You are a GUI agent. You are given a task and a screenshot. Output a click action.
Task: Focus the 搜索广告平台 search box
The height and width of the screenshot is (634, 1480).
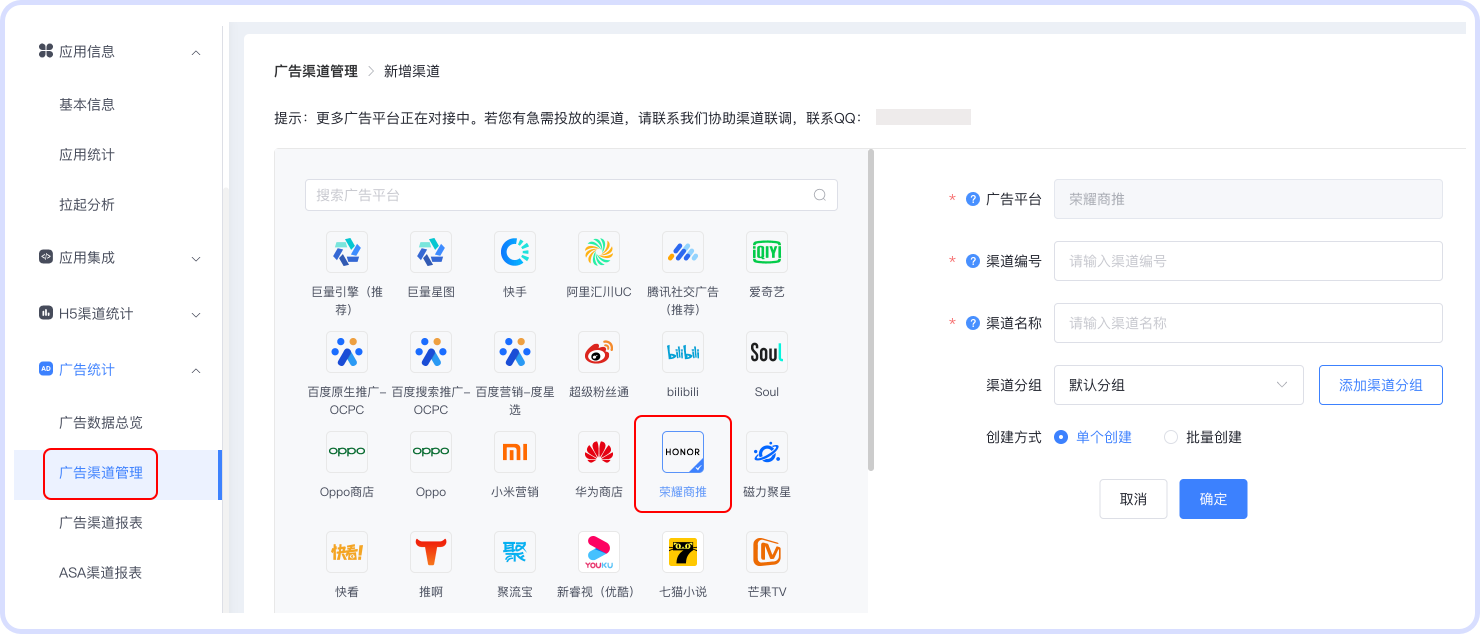click(571, 195)
